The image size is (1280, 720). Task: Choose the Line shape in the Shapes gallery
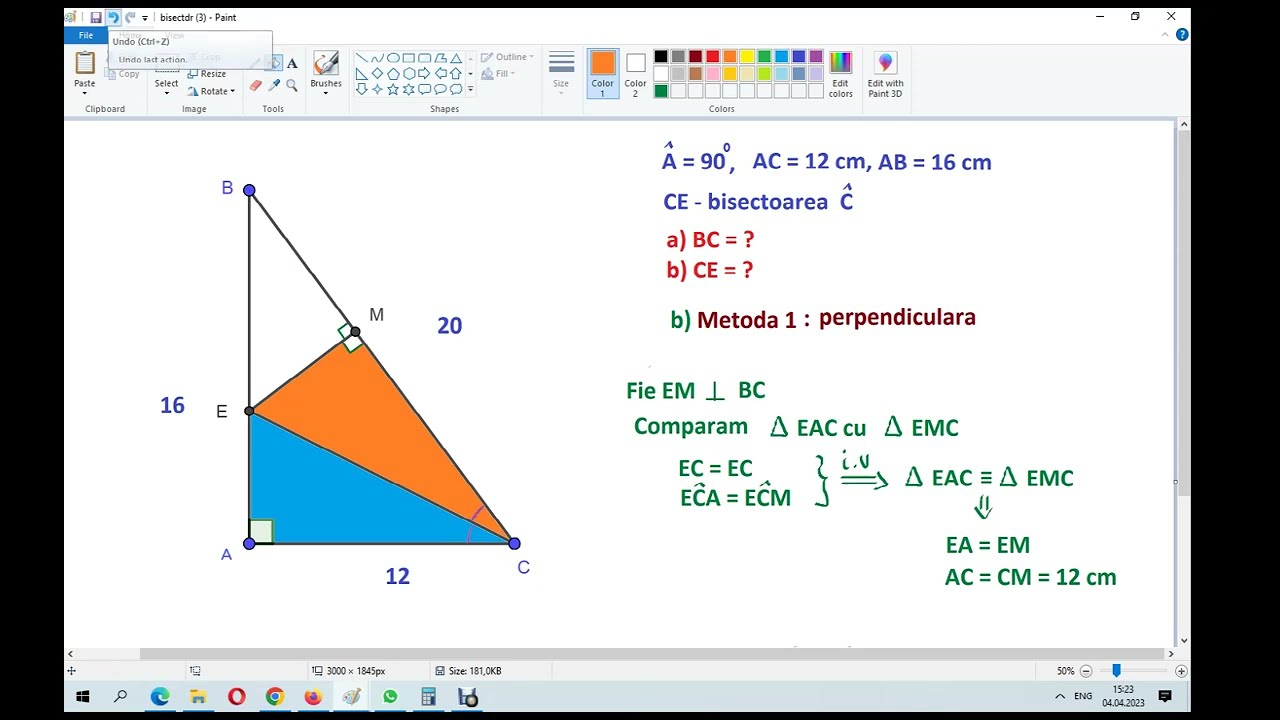tap(362, 58)
